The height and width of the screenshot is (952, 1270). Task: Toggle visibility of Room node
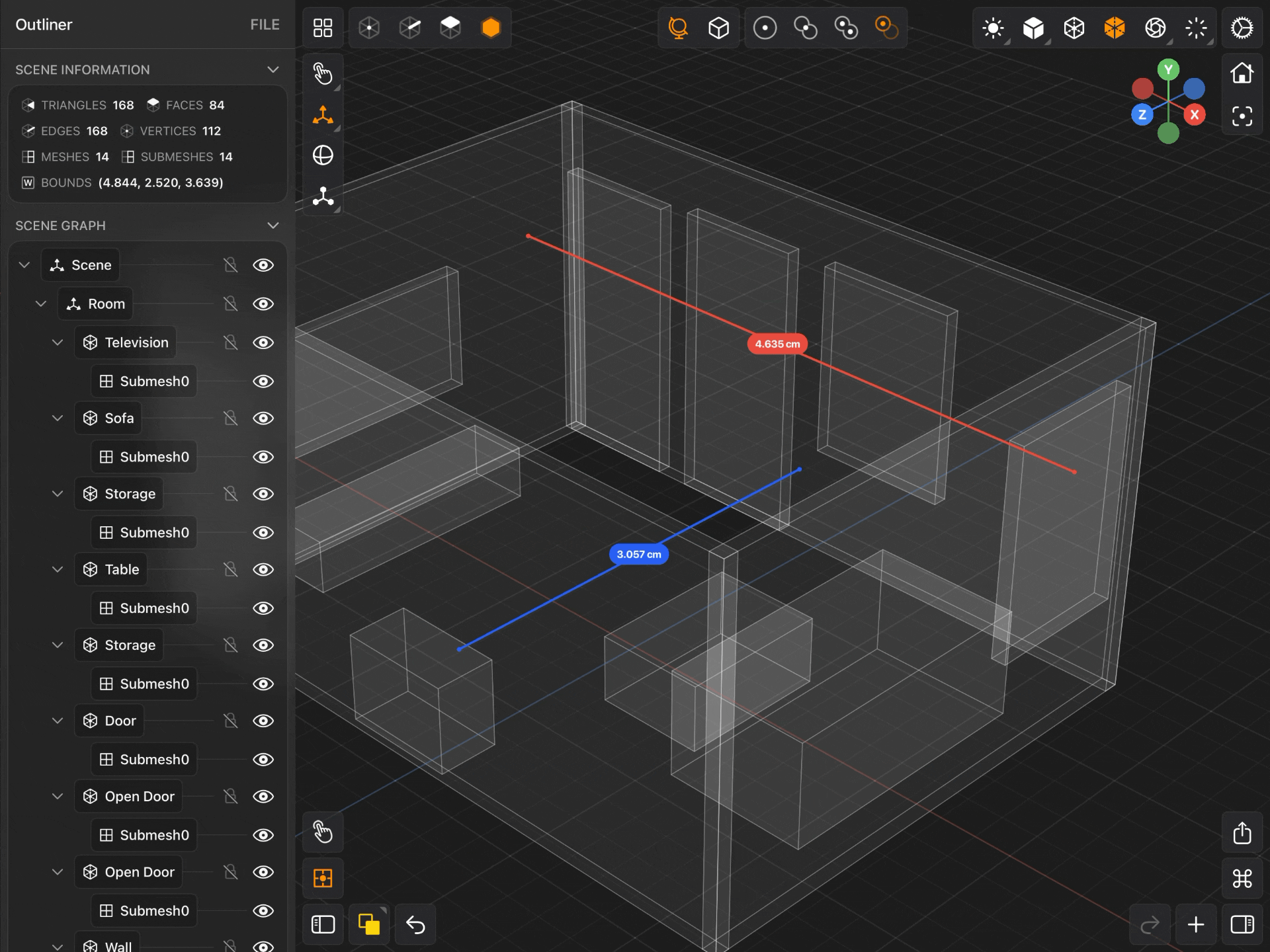pyautogui.click(x=263, y=304)
